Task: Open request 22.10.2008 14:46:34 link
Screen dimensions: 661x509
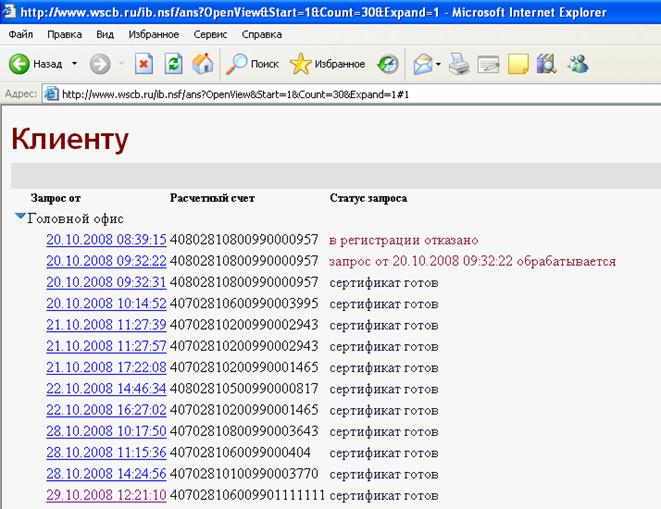Action: tap(106, 388)
